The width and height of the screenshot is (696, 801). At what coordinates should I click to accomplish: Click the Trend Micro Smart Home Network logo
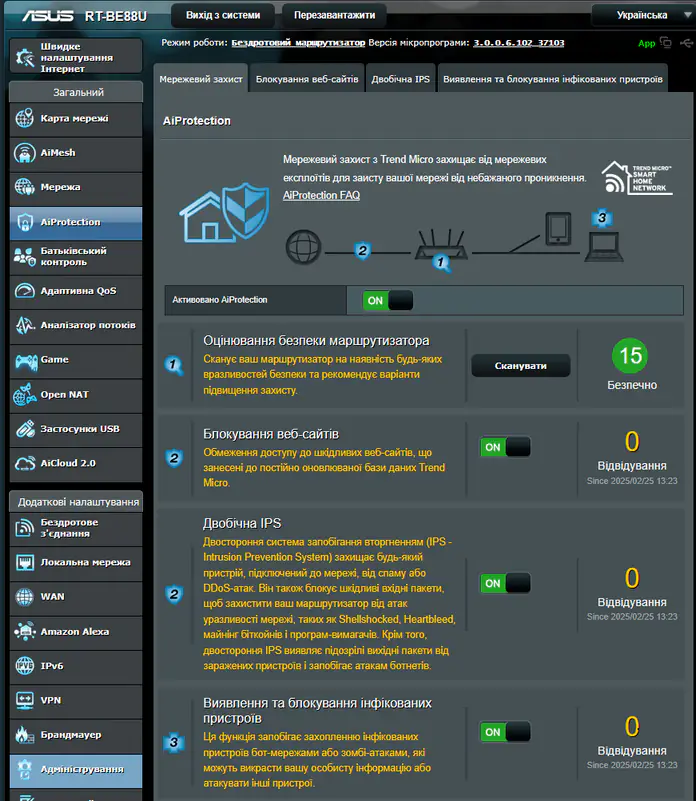637,178
